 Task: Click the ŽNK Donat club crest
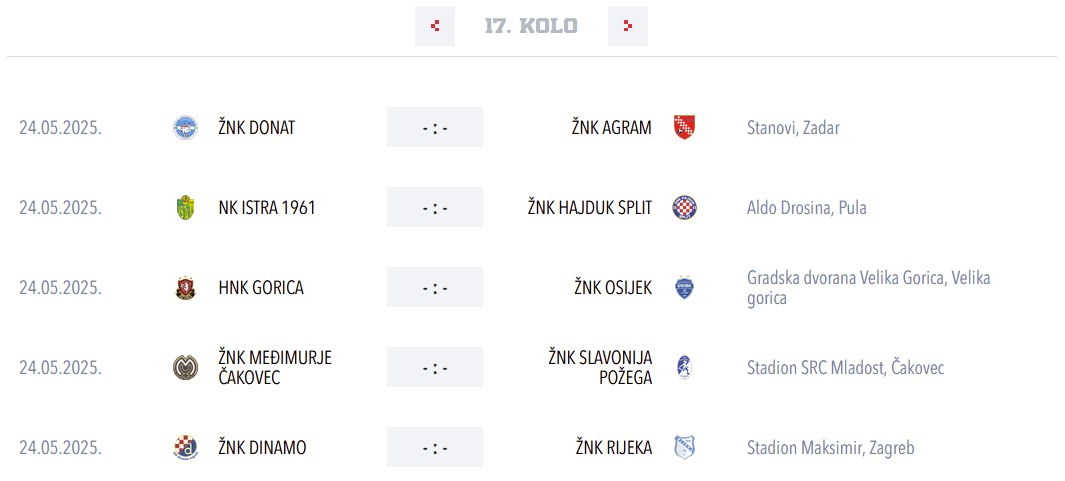coord(186,128)
